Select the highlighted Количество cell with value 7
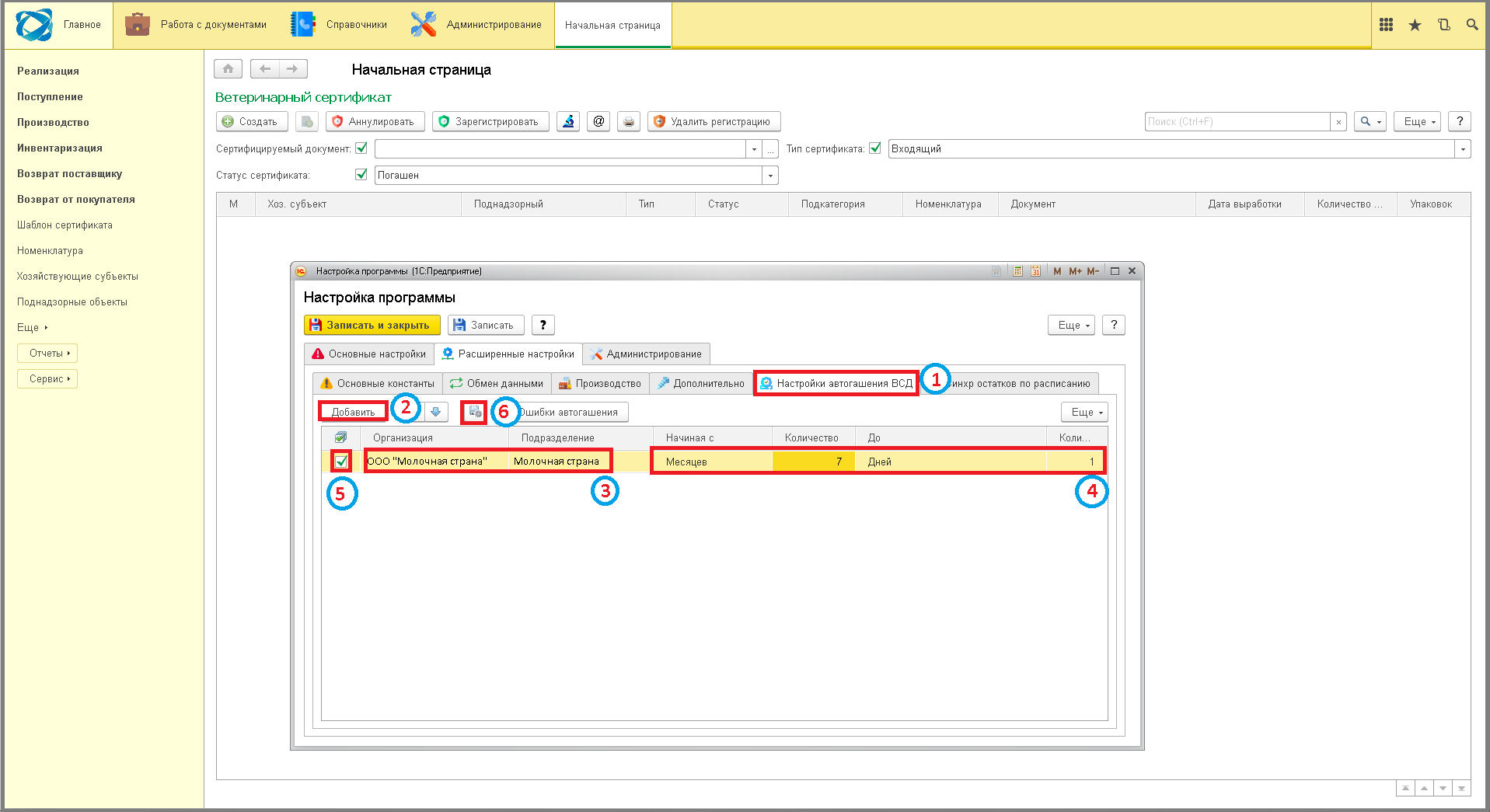The height and width of the screenshot is (812, 1490). (x=813, y=462)
